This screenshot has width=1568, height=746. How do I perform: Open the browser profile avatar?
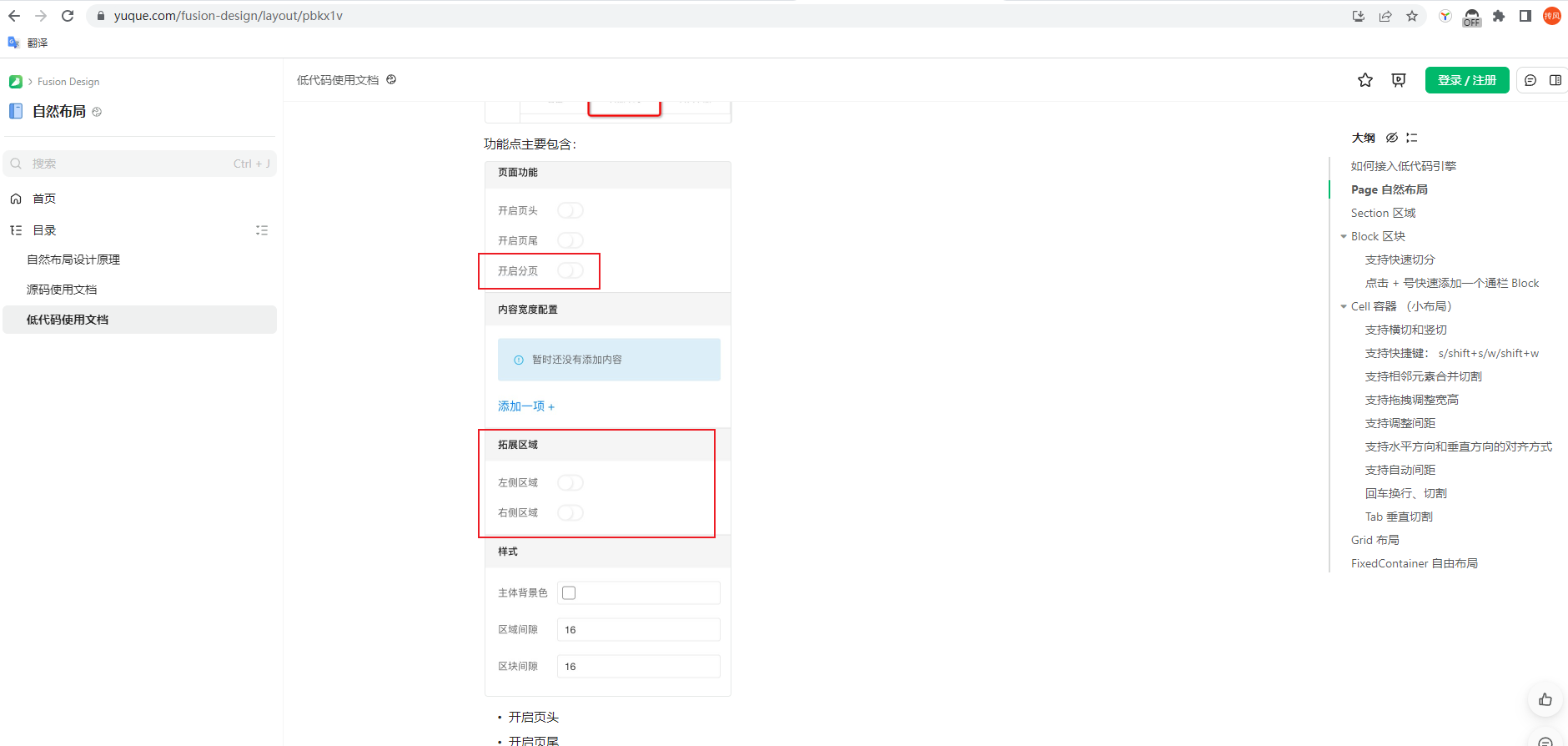pyautogui.click(x=1552, y=16)
